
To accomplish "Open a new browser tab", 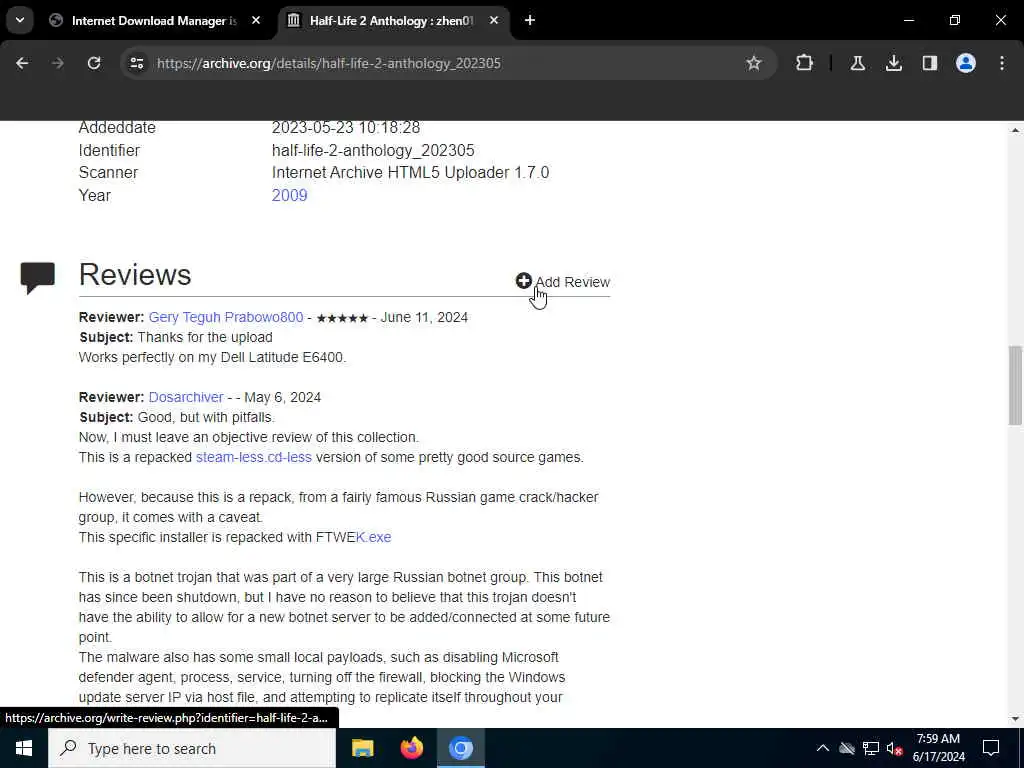I will 530,21.
